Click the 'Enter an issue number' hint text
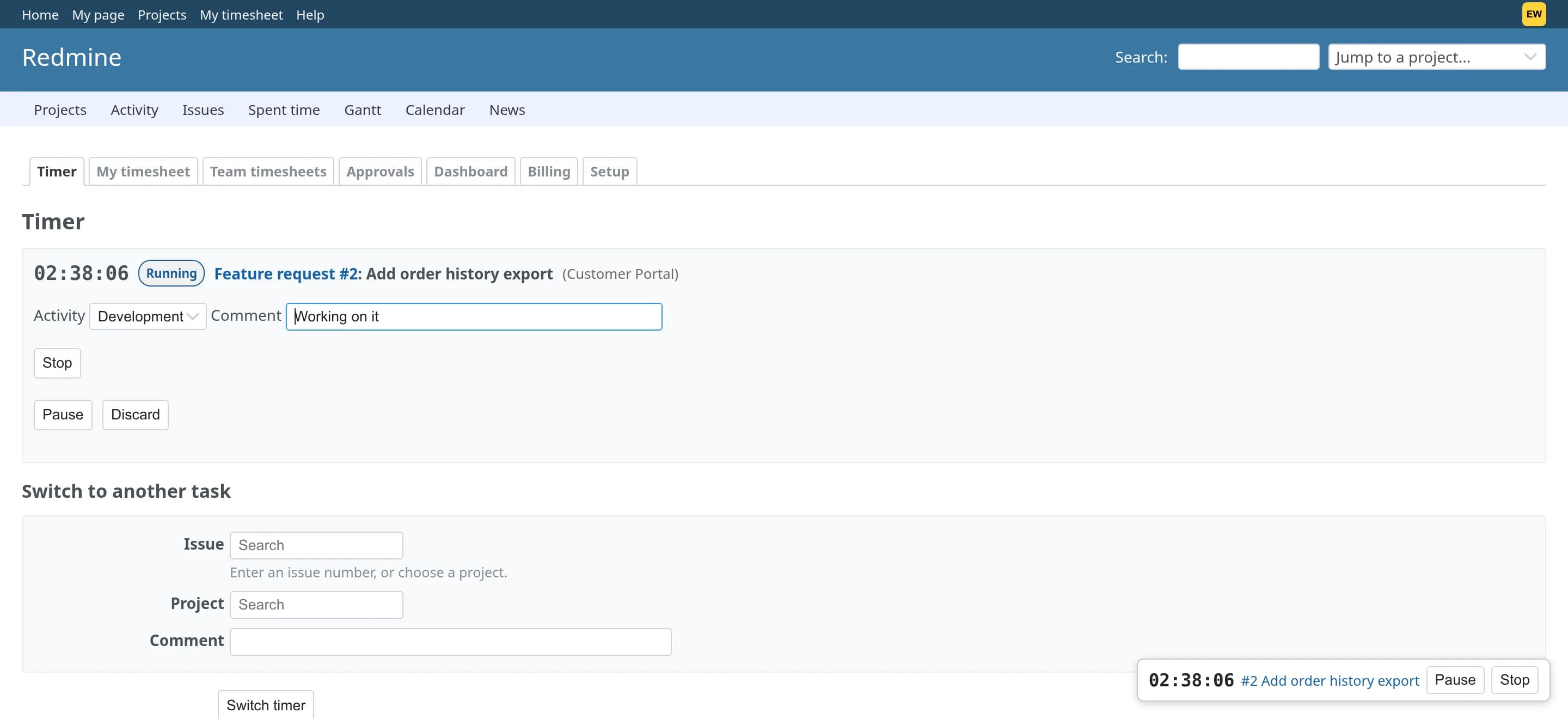Screen dimensions: 1568x719 pyautogui.click(x=368, y=572)
